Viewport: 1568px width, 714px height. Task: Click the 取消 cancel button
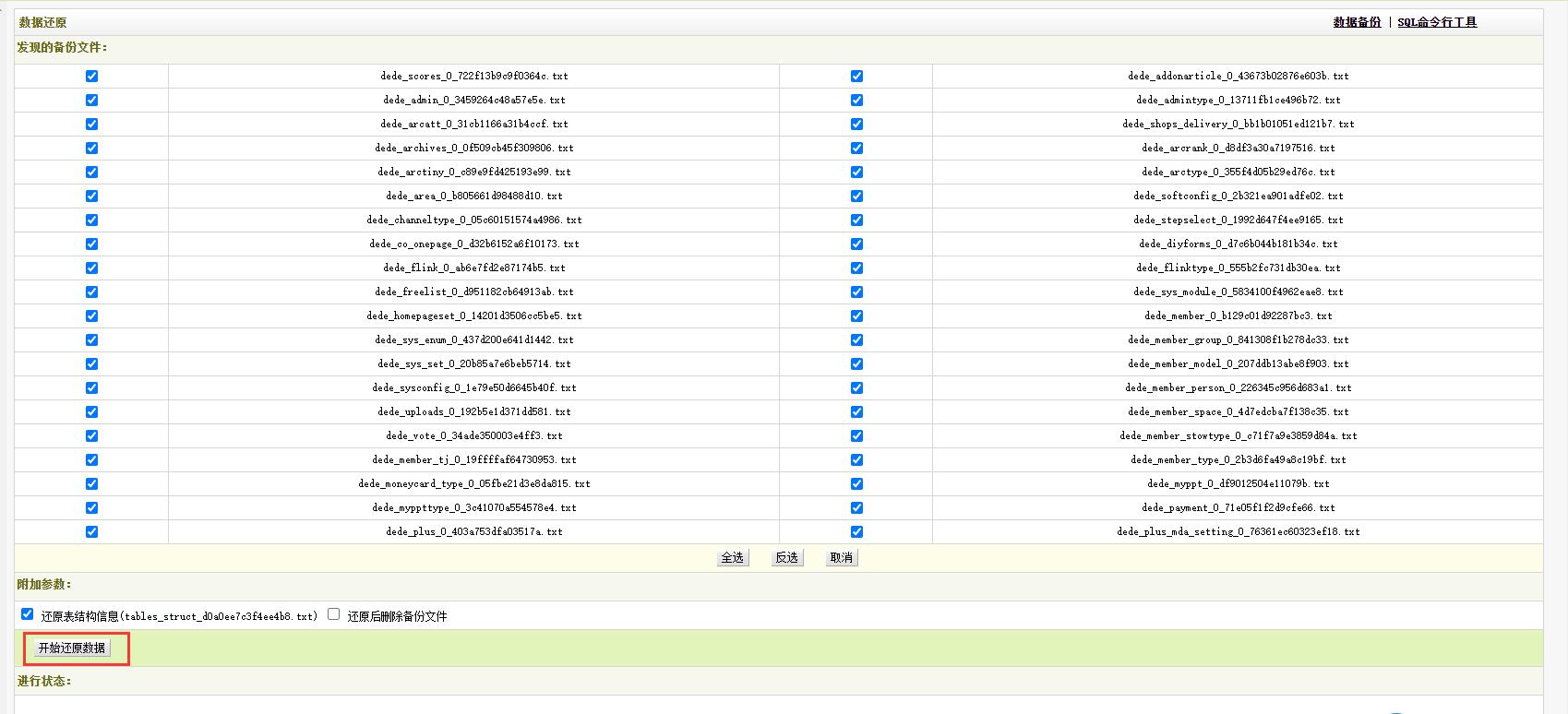pyautogui.click(x=841, y=557)
